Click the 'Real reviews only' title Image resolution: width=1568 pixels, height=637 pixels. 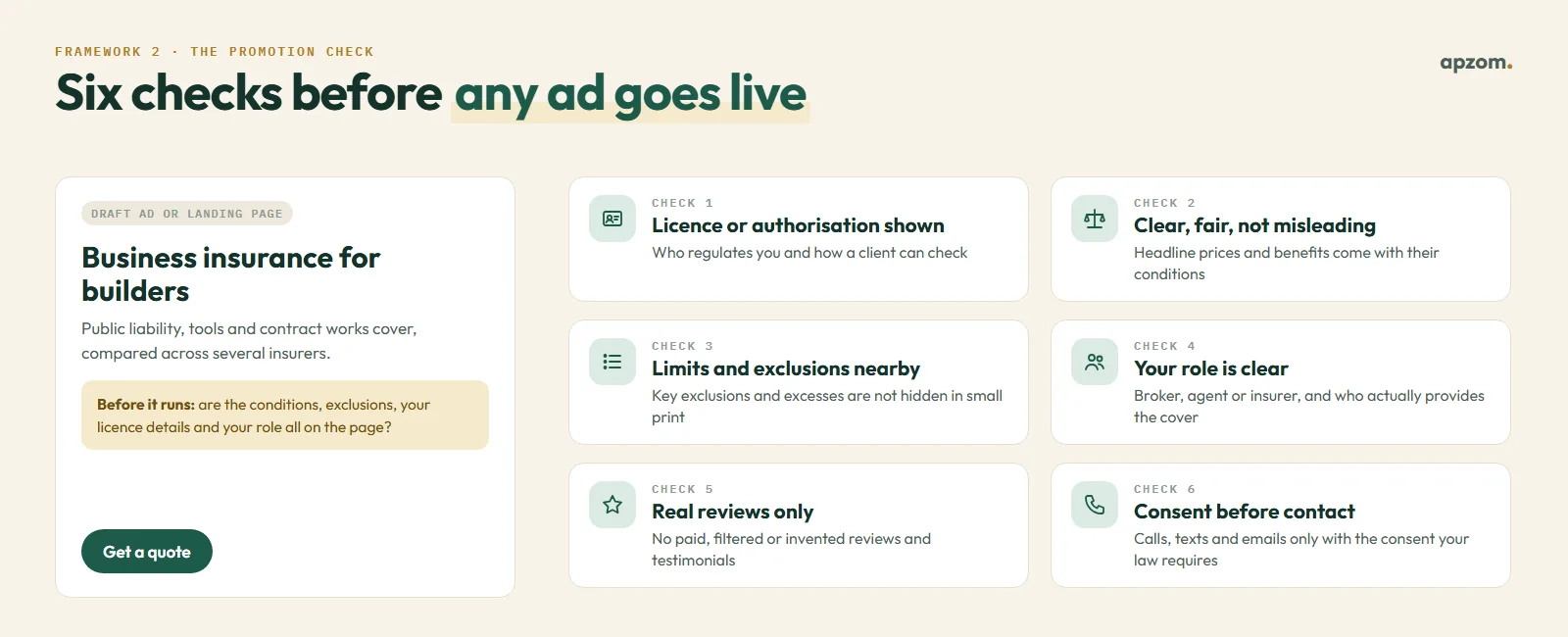pos(732,512)
